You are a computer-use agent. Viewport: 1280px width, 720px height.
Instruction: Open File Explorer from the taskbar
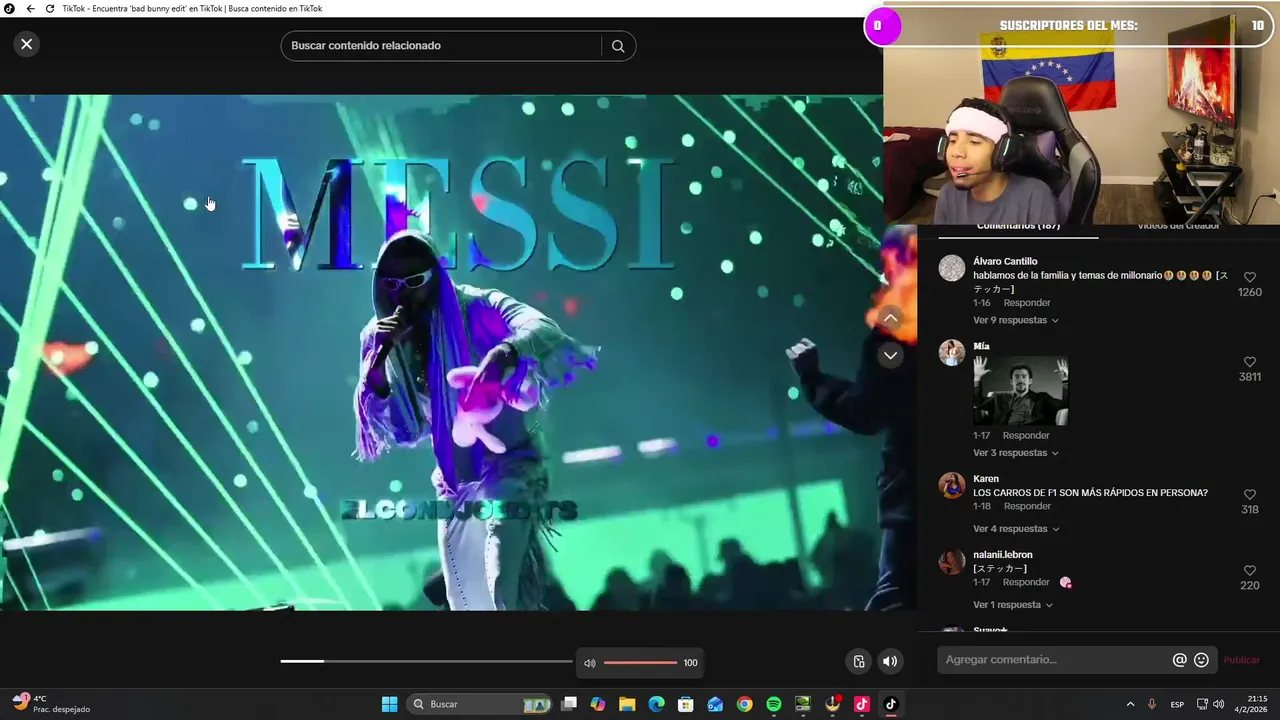click(627, 704)
